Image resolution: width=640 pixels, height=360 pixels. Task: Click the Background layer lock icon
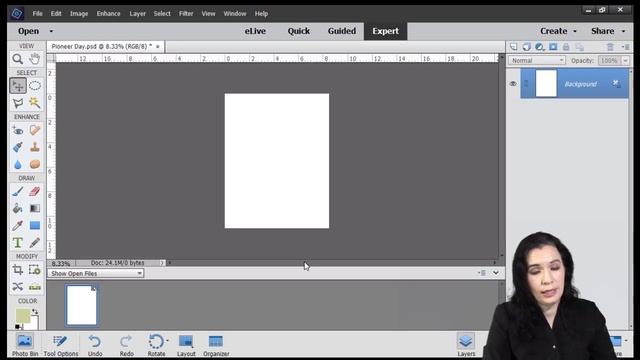[x=616, y=84]
